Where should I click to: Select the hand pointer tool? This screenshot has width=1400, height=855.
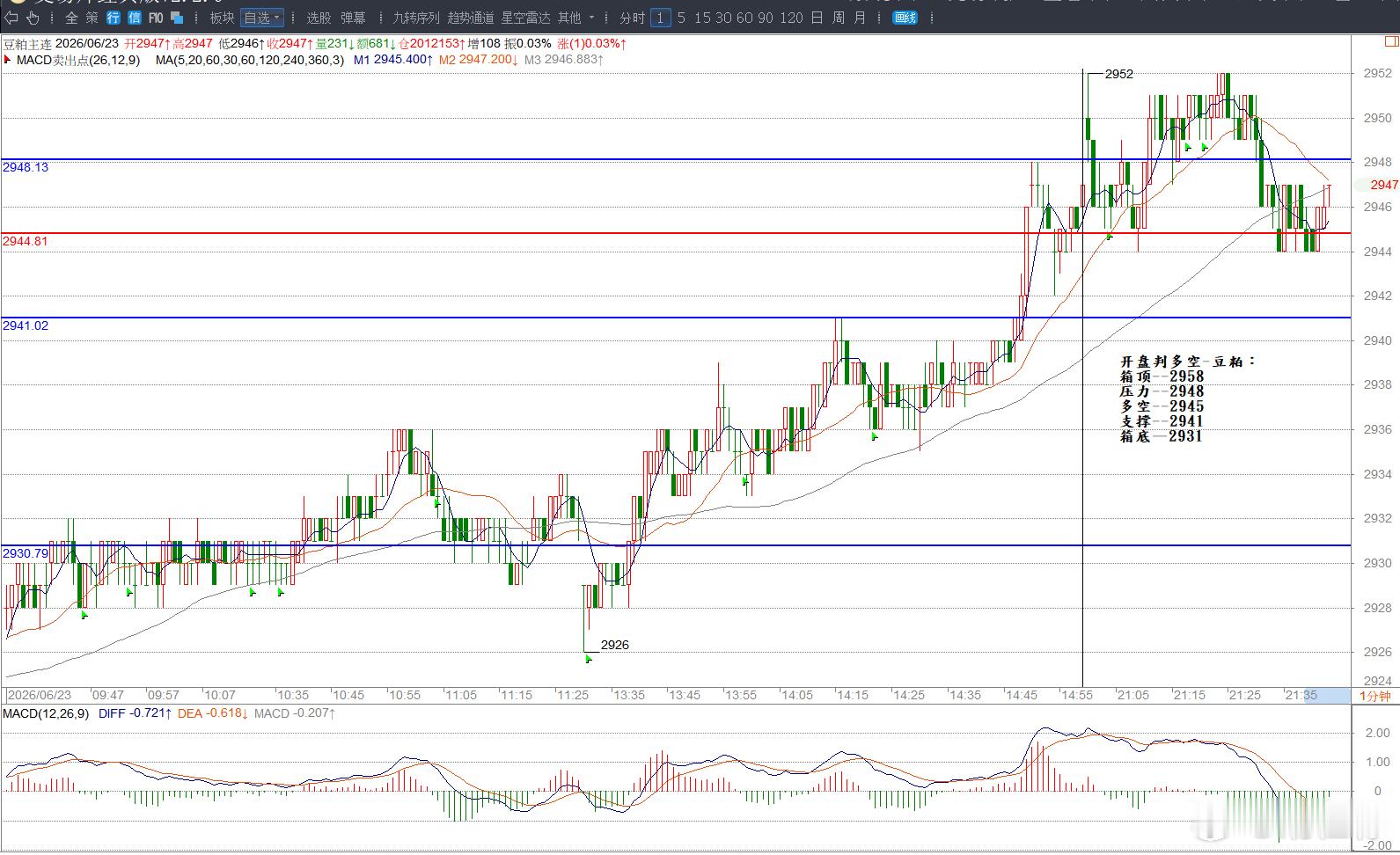pyautogui.click(x=33, y=18)
